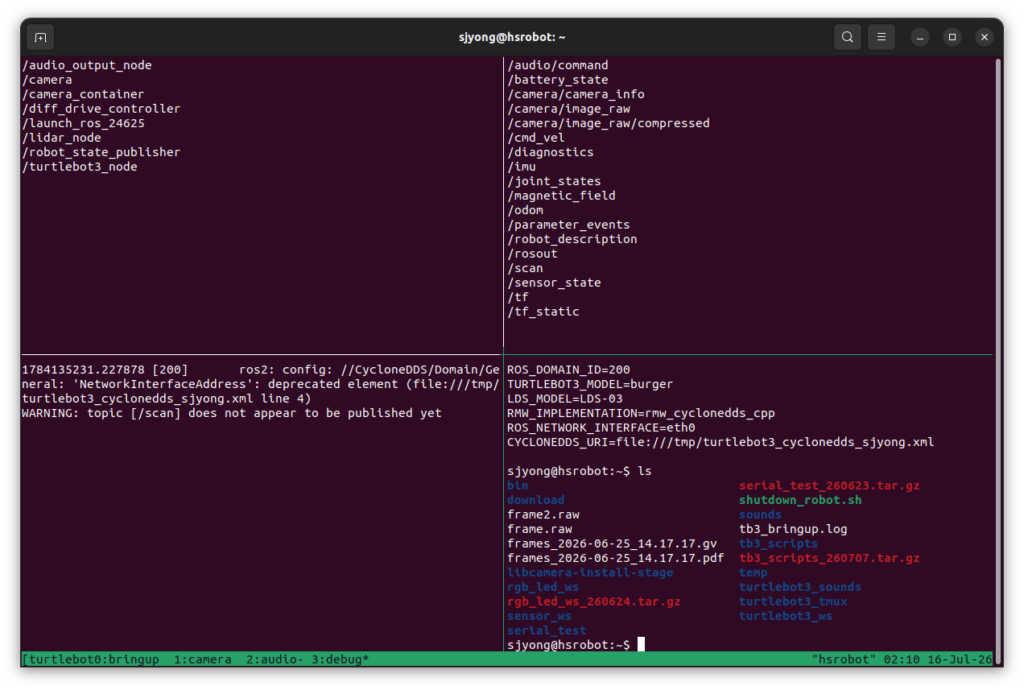Screen dimensions: 1024x690
Task: Click the /camera/image_raw/compressed topic
Action: click(x=609, y=123)
